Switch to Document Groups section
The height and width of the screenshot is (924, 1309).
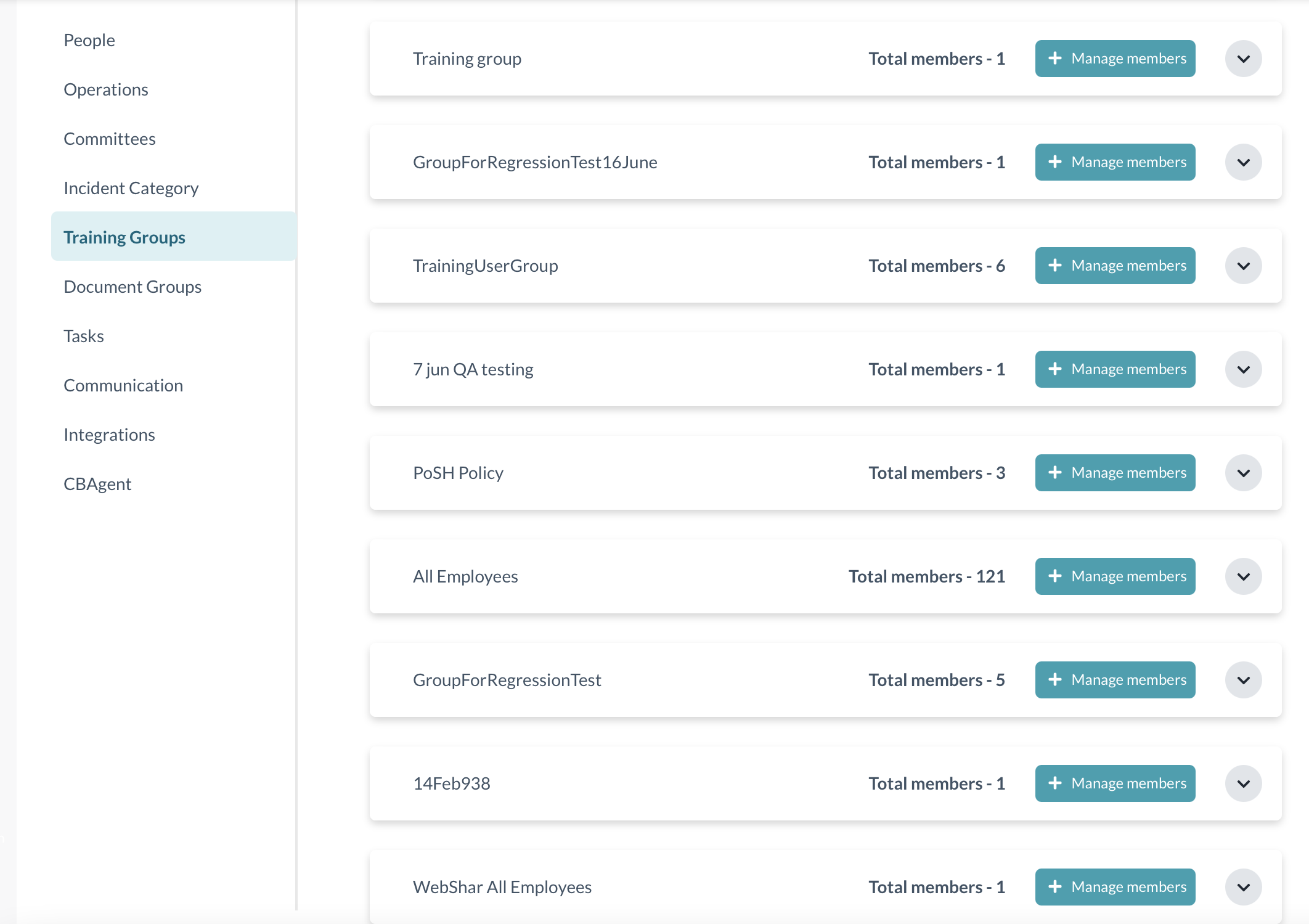[133, 287]
